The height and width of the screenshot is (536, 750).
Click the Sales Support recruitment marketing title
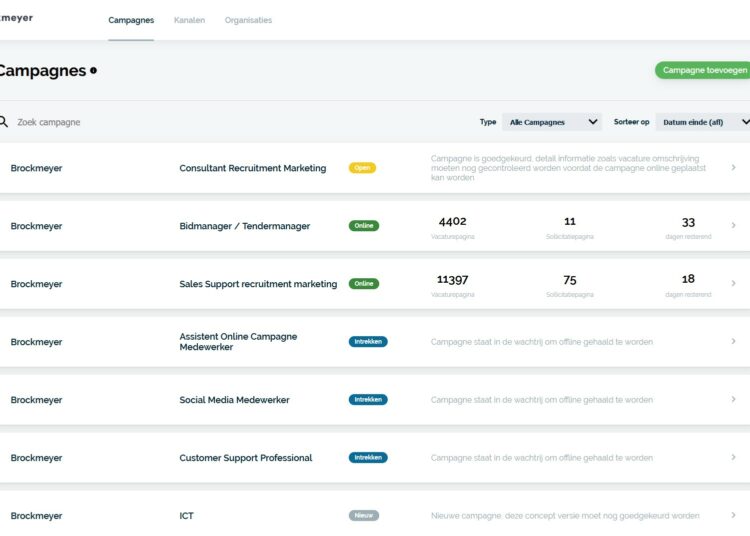point(258,284)
